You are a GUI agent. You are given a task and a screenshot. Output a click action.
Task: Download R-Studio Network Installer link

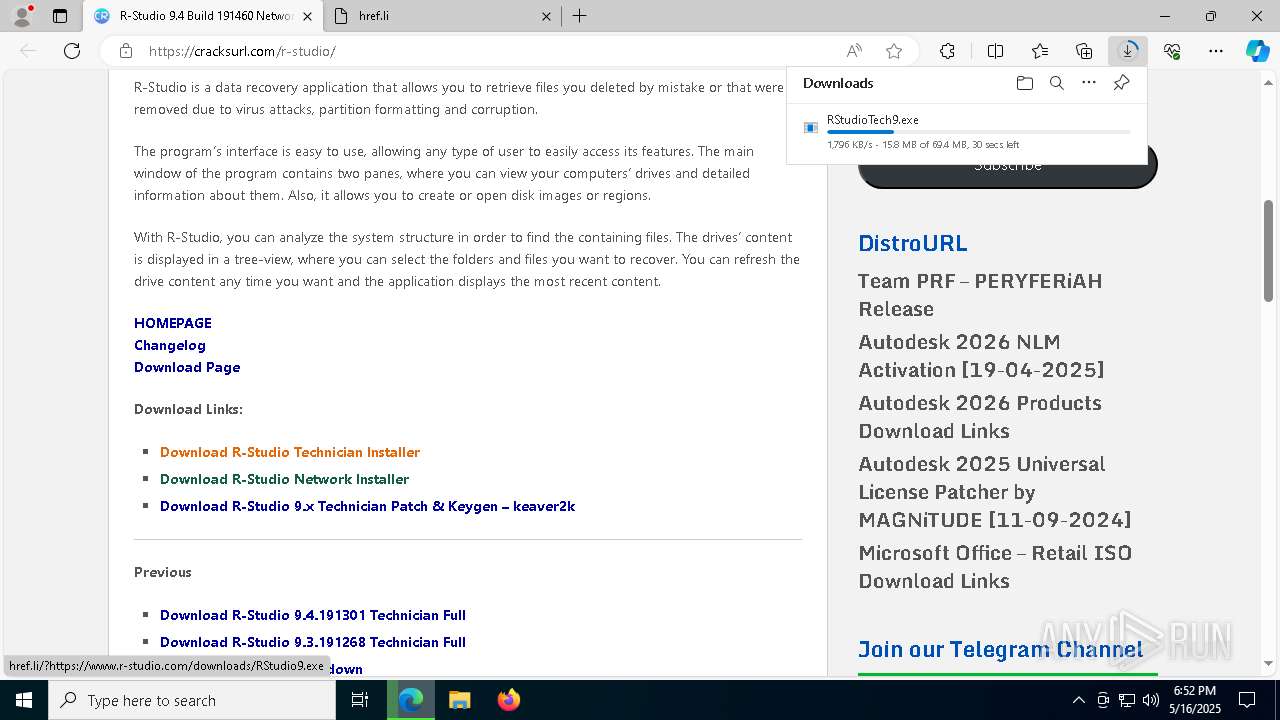click(284, 479)
